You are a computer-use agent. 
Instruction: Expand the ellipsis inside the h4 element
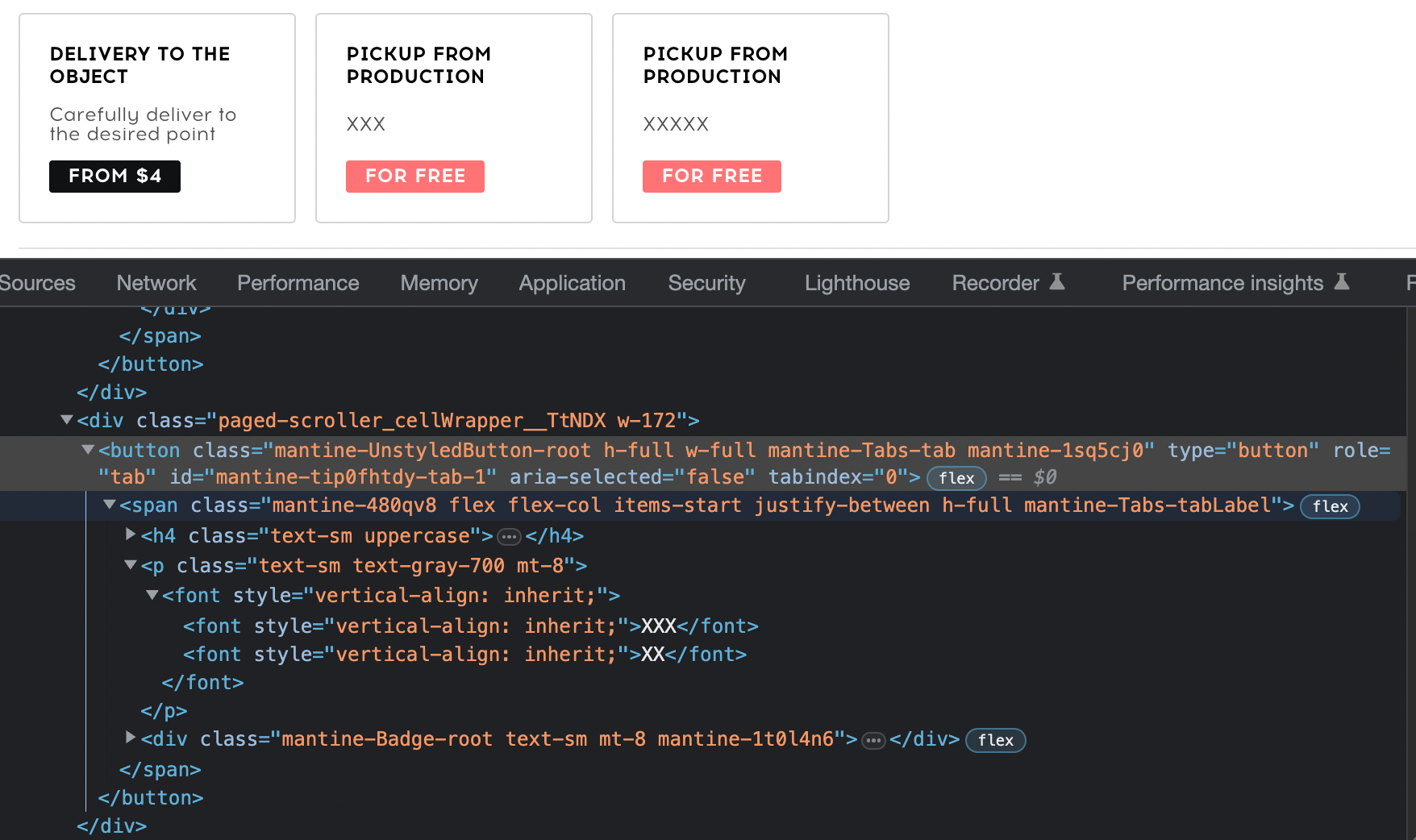pos(509,535)
